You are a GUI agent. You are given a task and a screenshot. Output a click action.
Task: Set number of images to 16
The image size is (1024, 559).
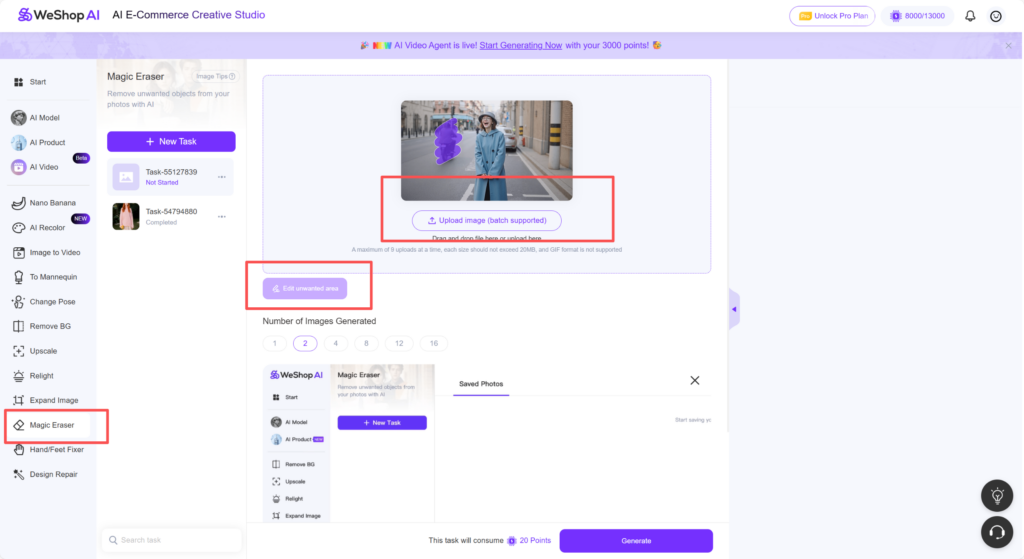[434, 343]
